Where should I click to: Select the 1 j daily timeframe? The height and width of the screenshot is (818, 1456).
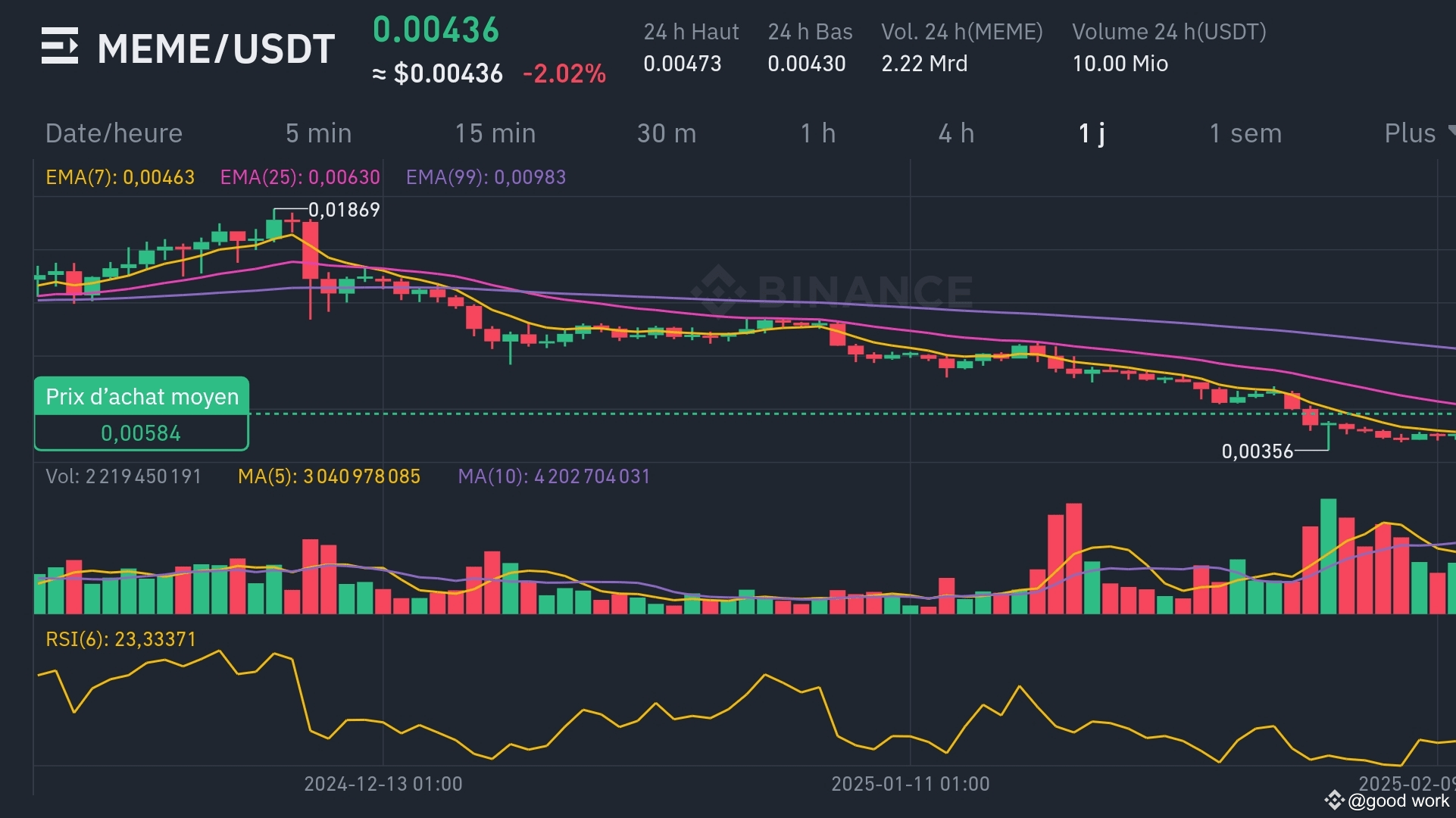(1091, 133)
